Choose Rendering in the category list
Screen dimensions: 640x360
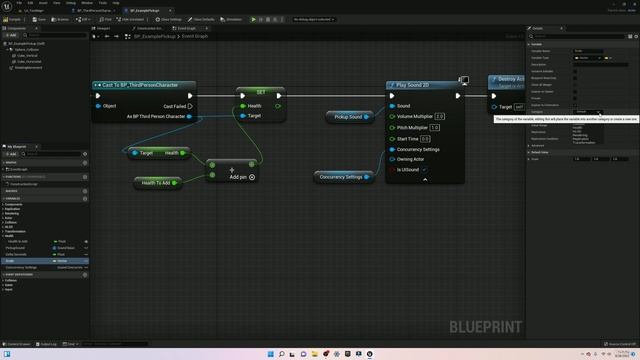(580, 136)
